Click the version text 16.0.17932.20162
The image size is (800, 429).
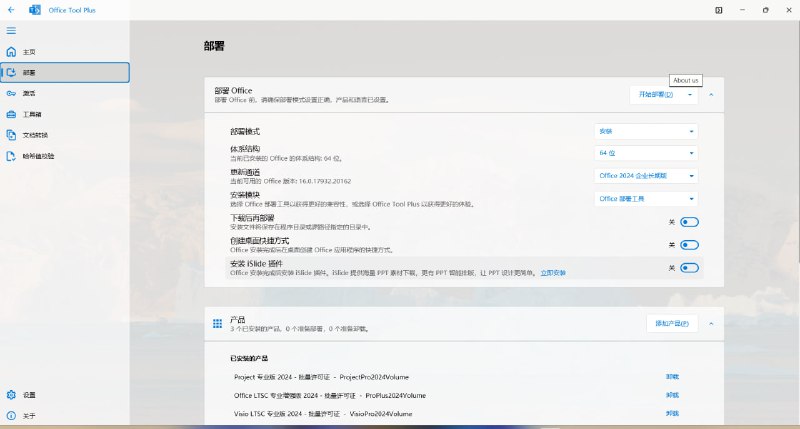click(x=324, y=181)
